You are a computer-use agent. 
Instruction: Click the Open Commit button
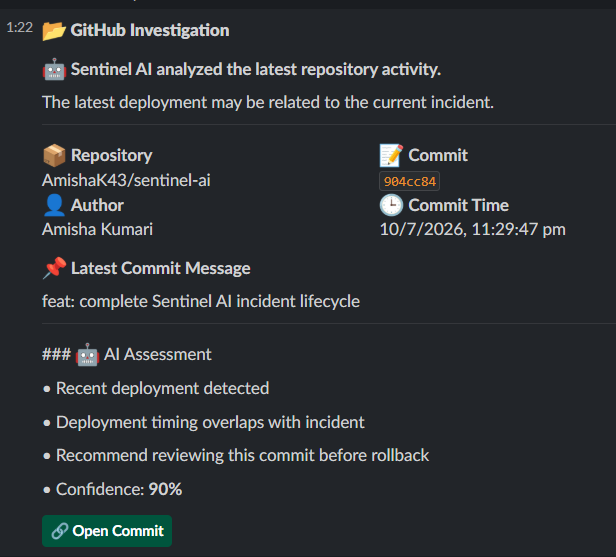point(107,531)
